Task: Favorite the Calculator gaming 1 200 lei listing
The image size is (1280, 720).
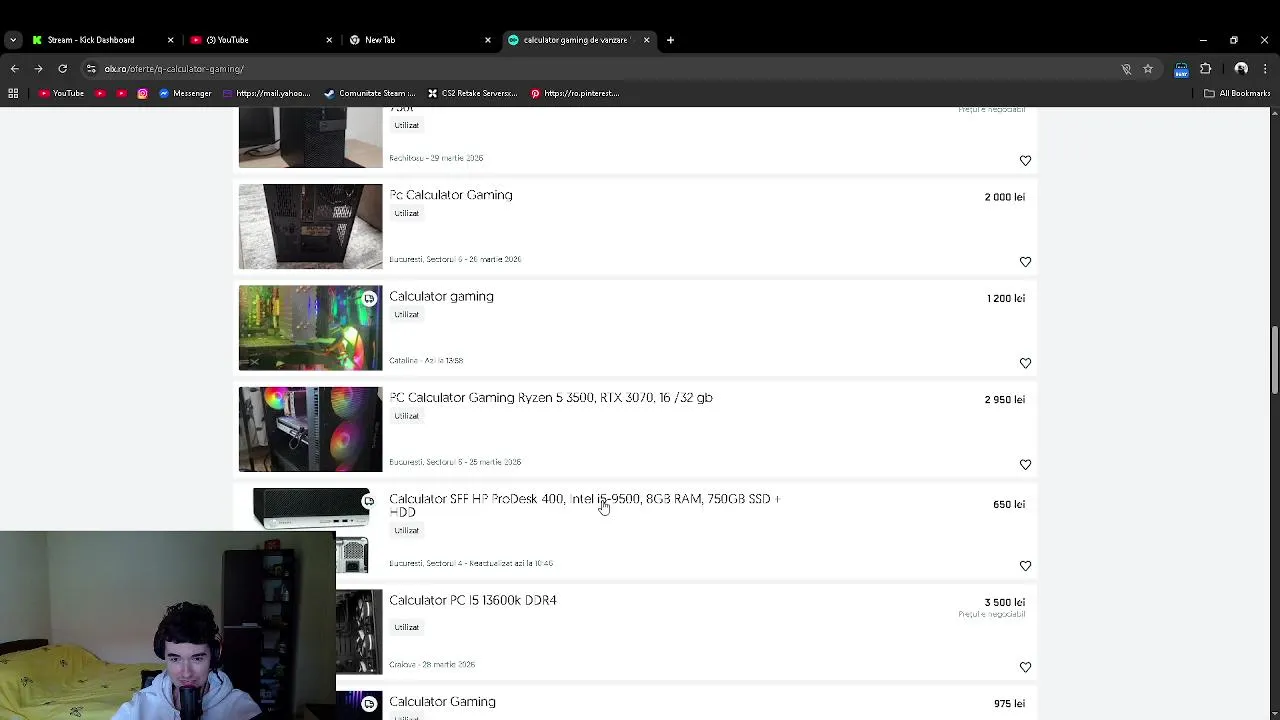Action: coord(1025,363)
